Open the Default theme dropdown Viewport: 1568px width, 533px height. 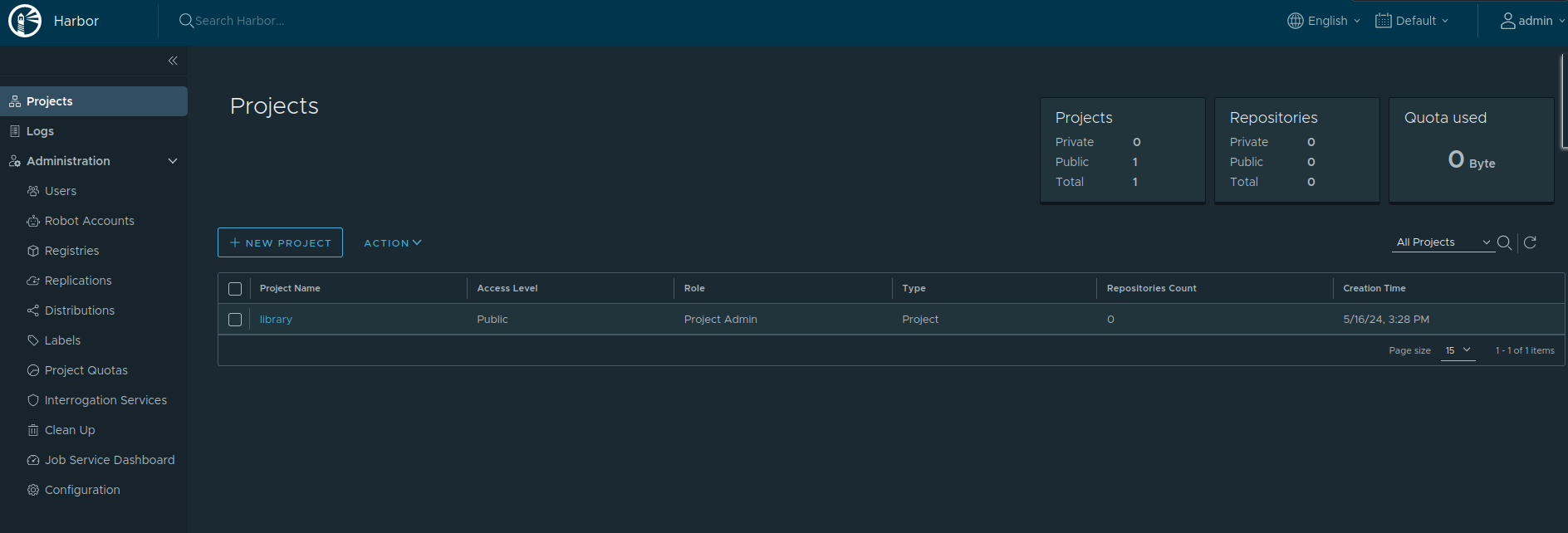tap(1412, 21)
